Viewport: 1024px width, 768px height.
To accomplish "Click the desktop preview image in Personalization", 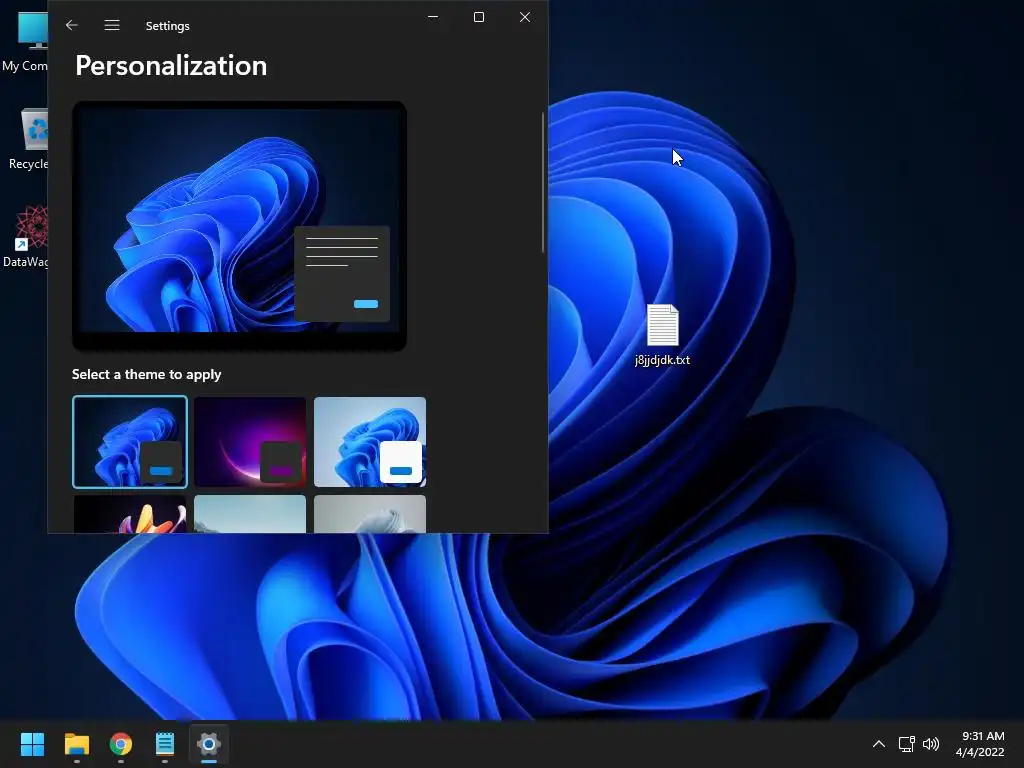I will [240, 226].
